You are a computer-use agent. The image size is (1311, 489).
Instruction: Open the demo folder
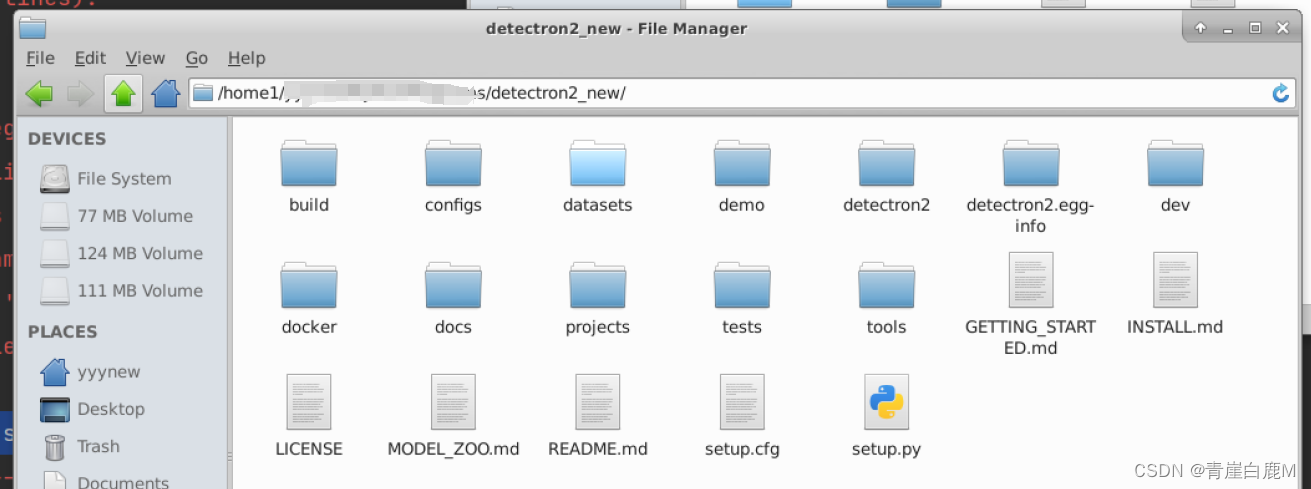pos(742,163)
